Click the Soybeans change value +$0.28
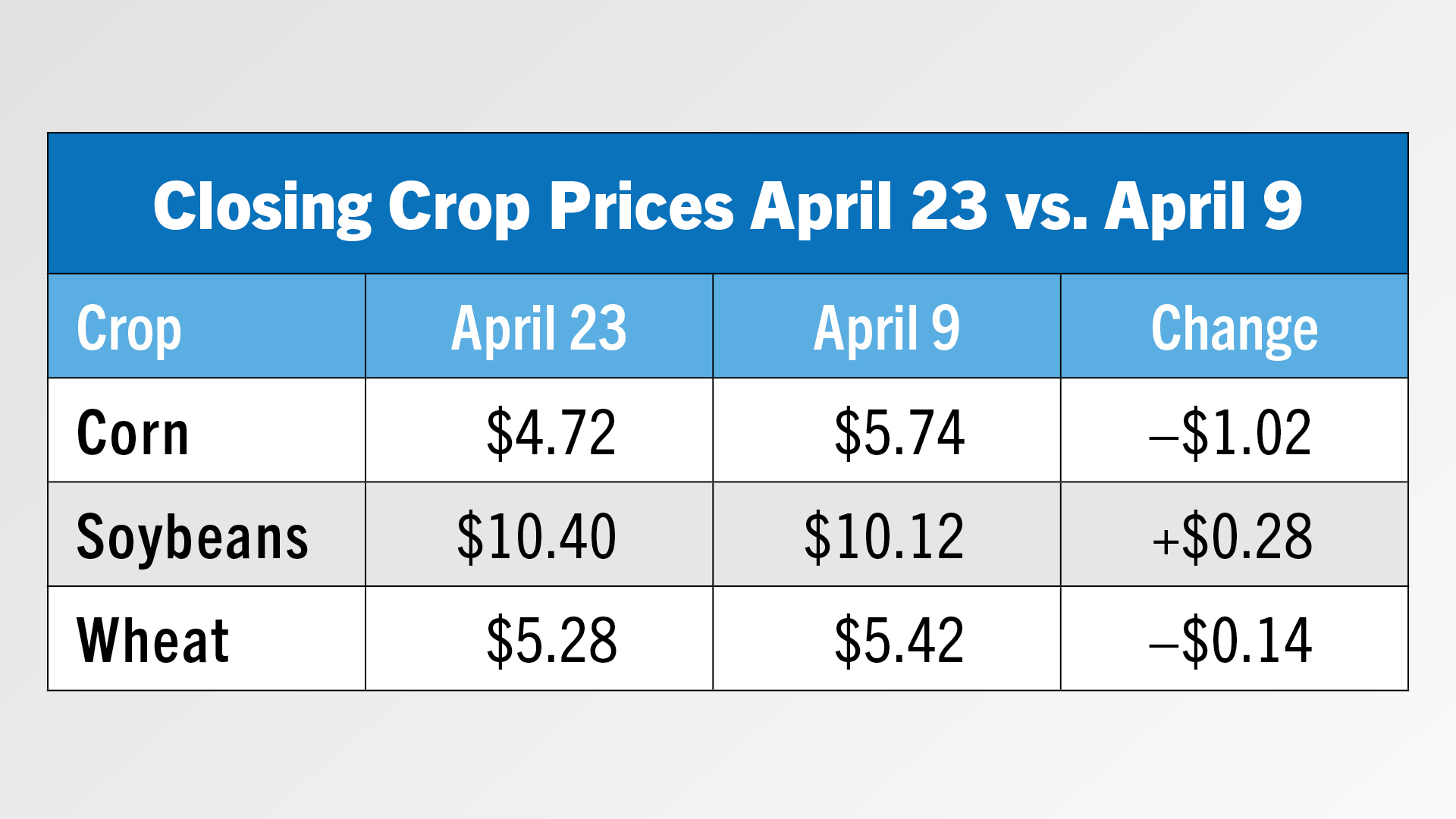1456x819 pixels. [x=1232, y=536]
